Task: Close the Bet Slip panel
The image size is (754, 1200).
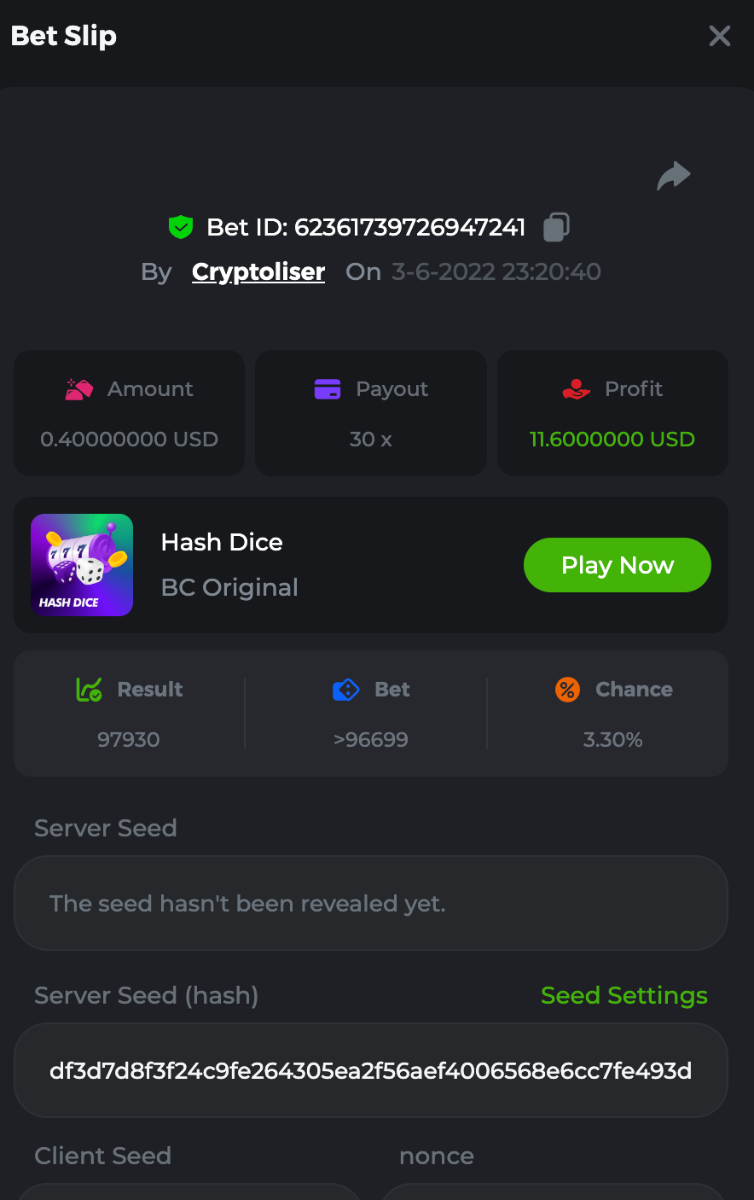Action: point(719,36)
